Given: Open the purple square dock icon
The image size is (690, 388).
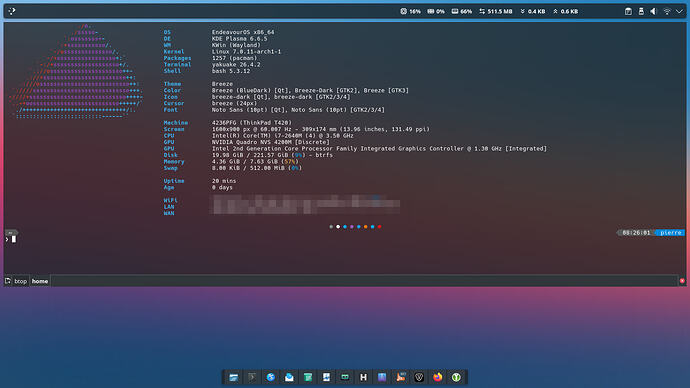Looking at the screenshot, I should coord(382,377).
